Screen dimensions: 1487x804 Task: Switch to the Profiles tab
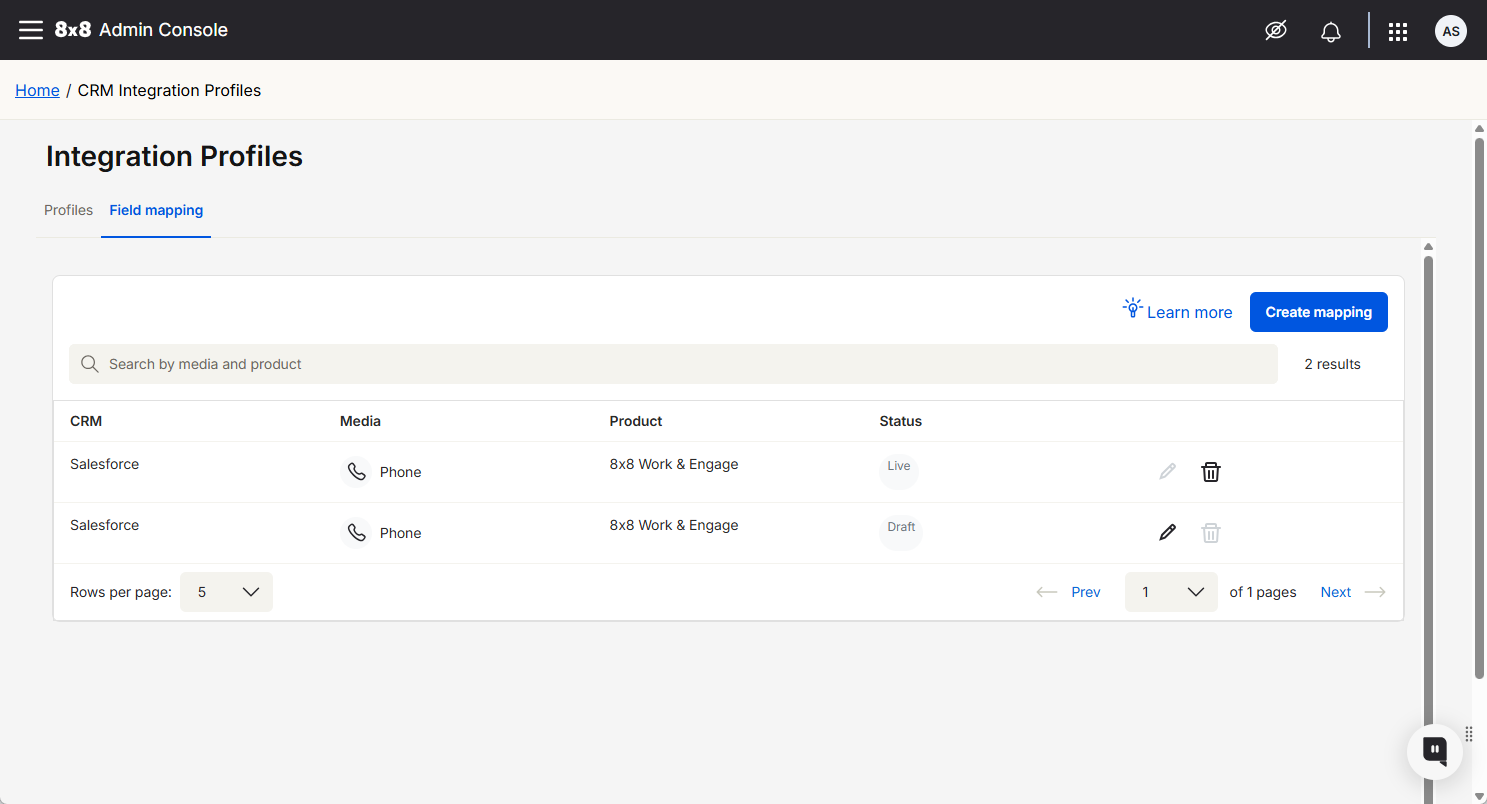[68, 210]
